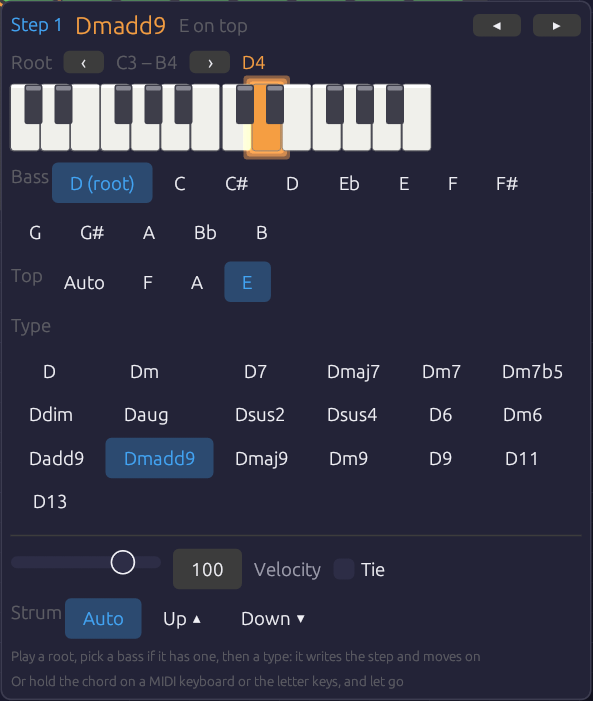This screenshot has width=593, height=701.
Task: Choose the Dmadd9 chord type
Action: (159, 458)
